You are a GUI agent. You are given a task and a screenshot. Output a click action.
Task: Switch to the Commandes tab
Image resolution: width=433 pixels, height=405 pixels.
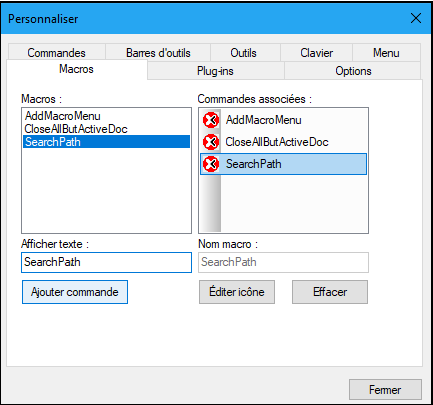57,53
